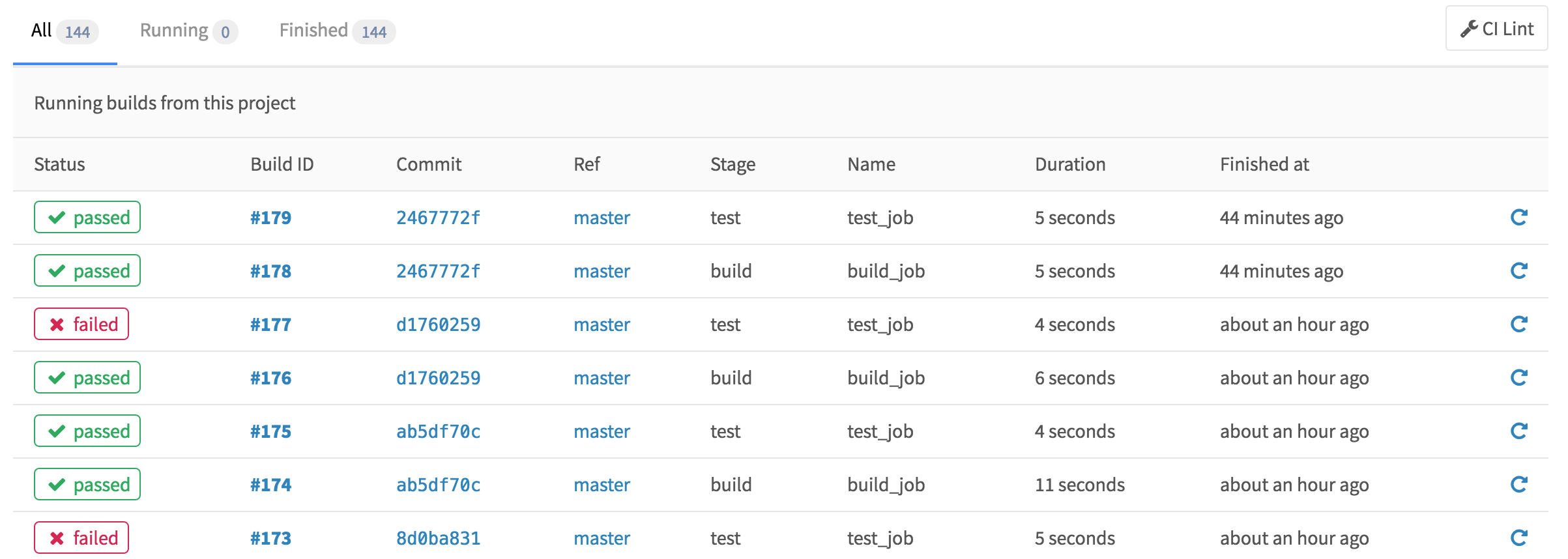This screenshot has height=559, width=1568.
Task: Click the failed status badge for build #173
Action: (x=81, y=538)
